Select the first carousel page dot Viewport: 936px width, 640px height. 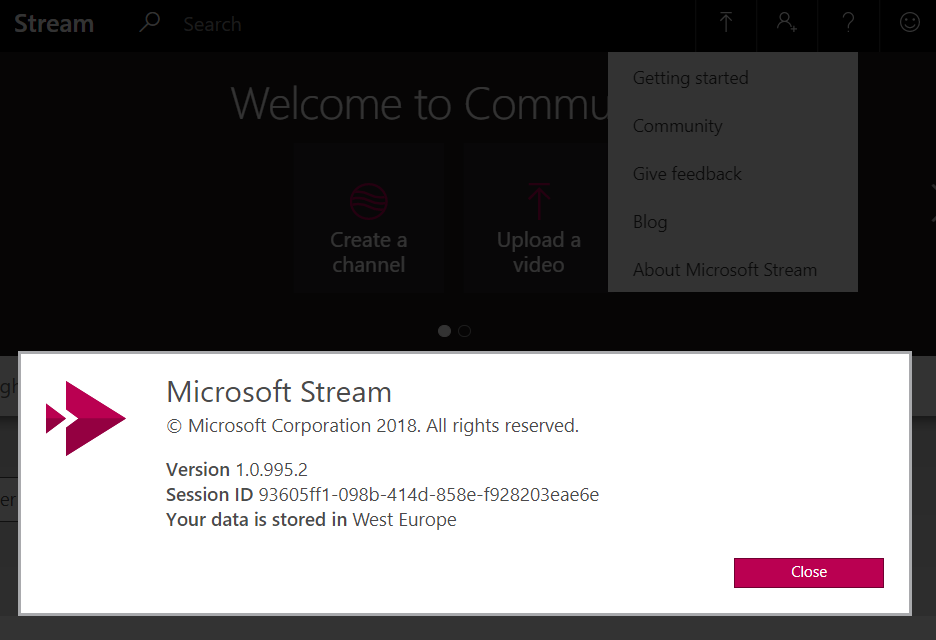tap(445, 331)
